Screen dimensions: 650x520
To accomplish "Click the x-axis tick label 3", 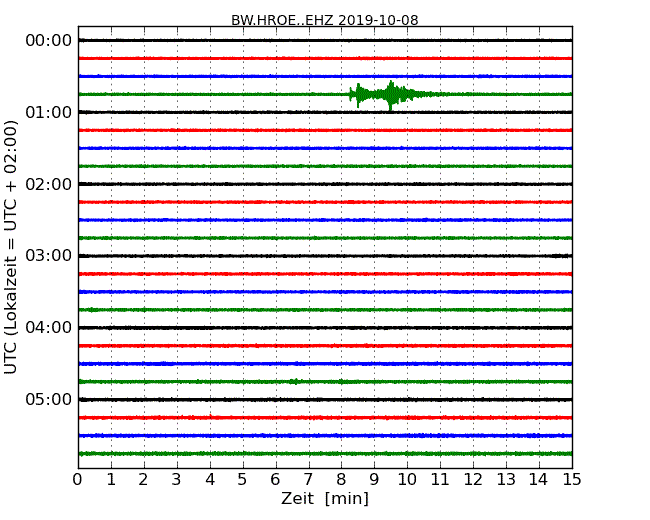I will [x=177, y=480].
